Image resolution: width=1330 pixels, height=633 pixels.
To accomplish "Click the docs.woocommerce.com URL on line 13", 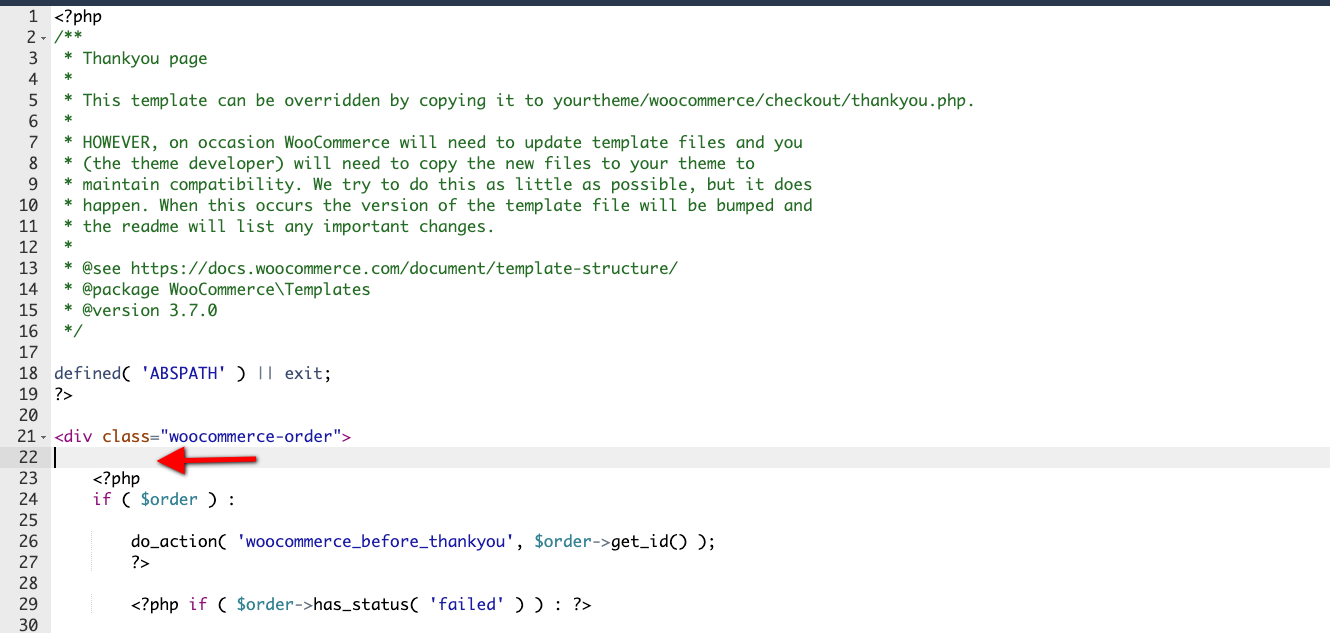I will pyautogui.click(x=404, y=268).
